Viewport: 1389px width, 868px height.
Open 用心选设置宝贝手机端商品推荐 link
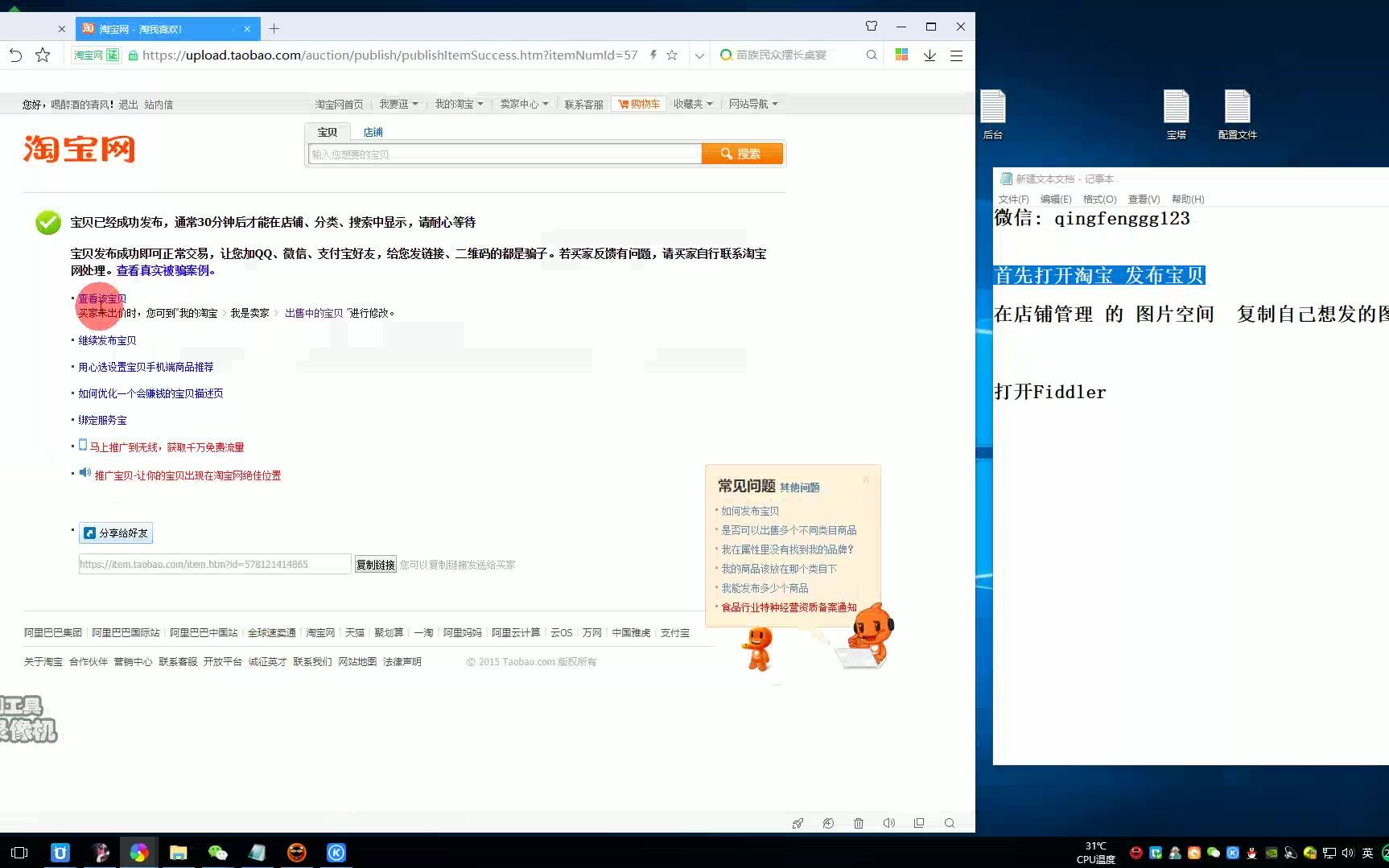tap(146, 367)
